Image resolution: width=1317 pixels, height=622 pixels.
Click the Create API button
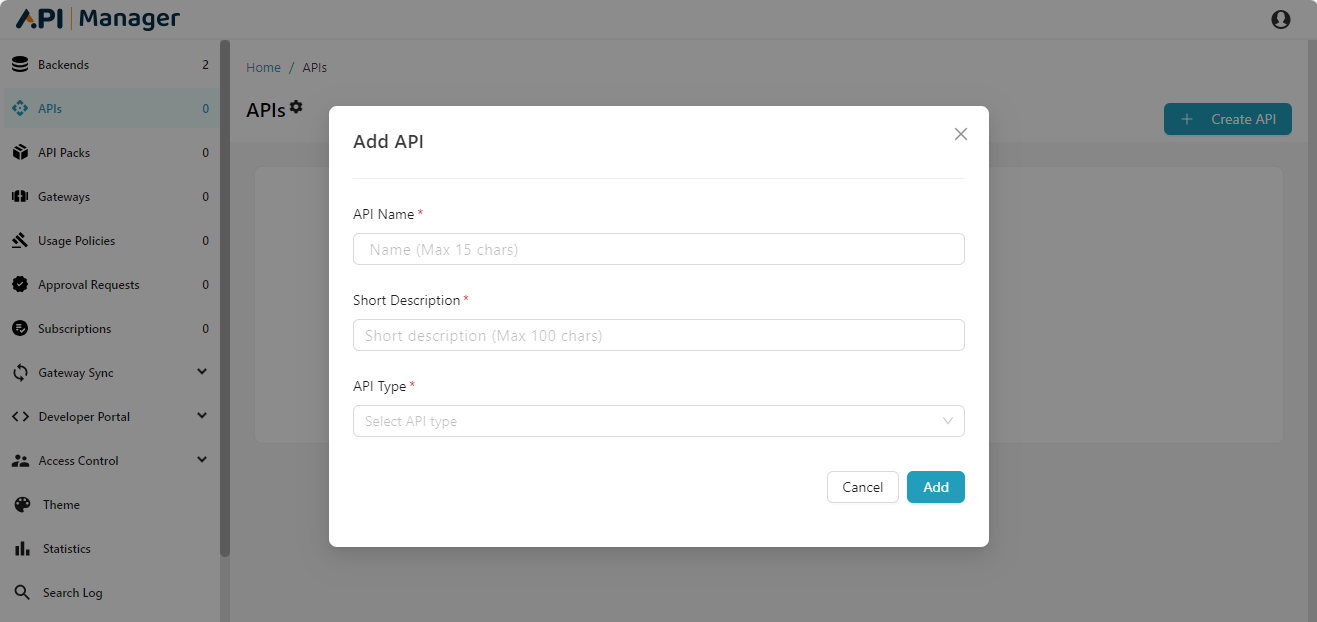point(1228,118)
